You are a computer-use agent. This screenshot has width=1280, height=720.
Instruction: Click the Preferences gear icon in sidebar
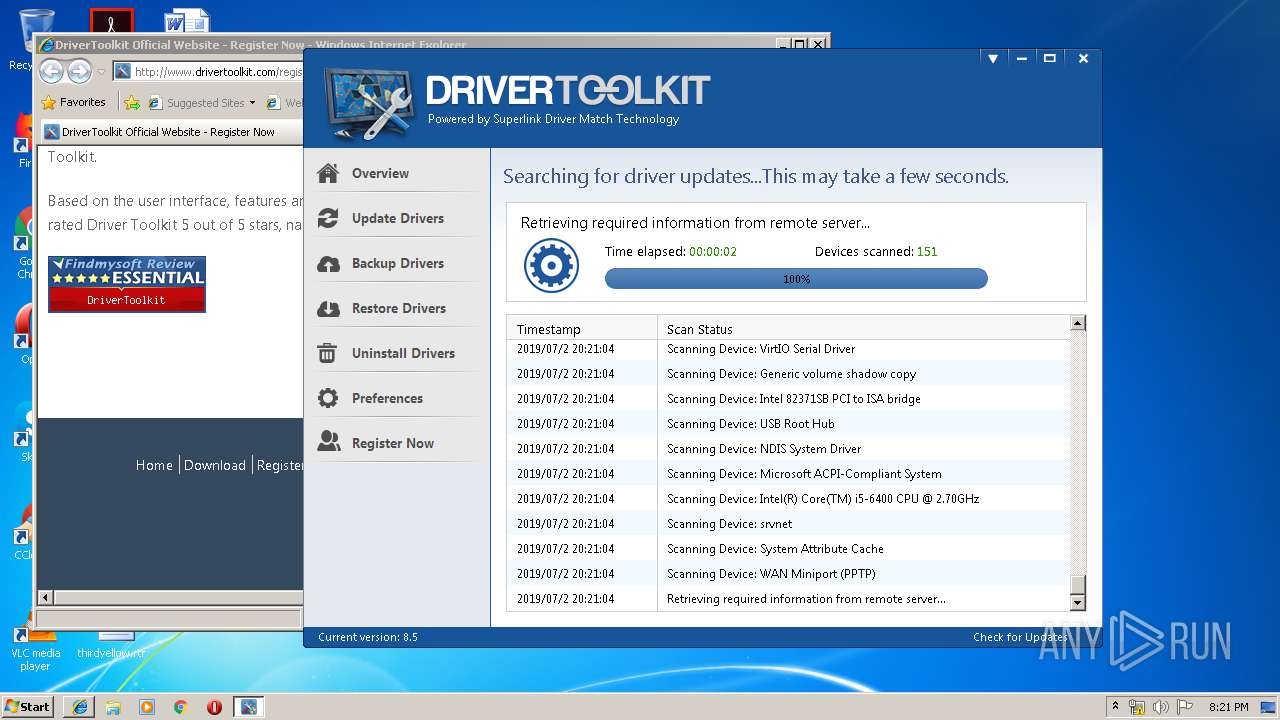tap(328, 398)
